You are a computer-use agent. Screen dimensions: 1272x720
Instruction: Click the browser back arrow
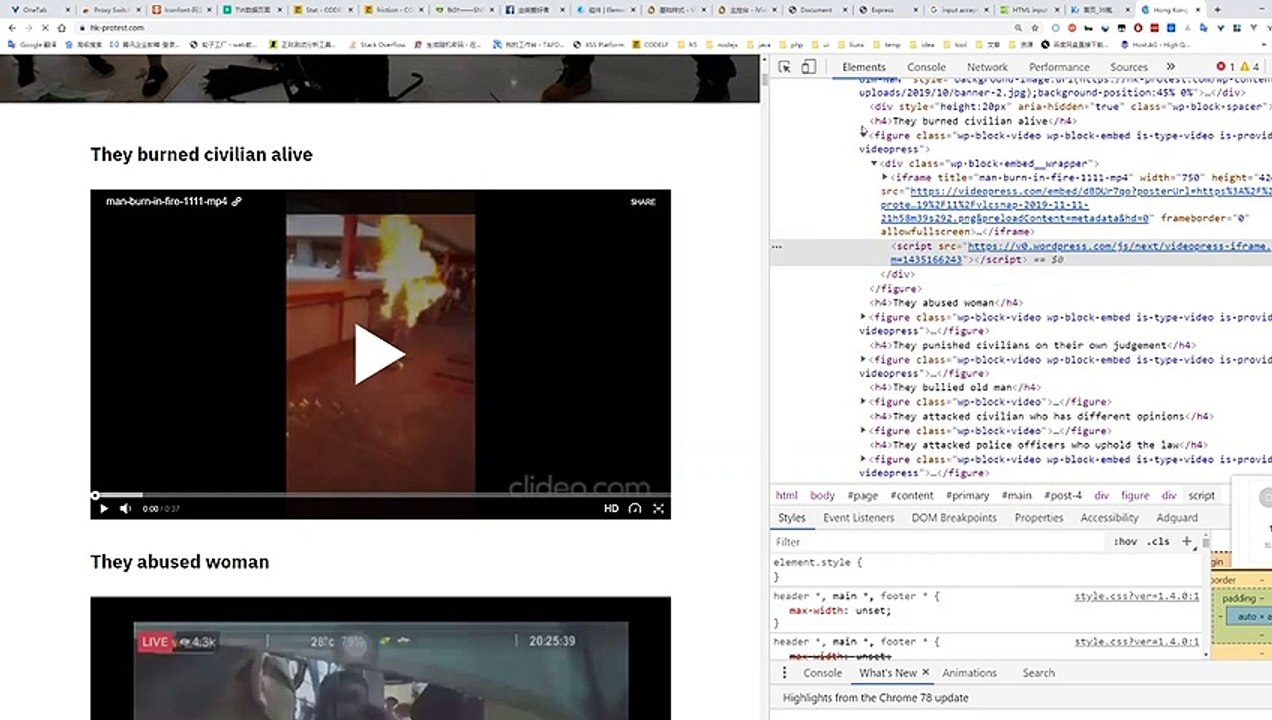point(12,27)
